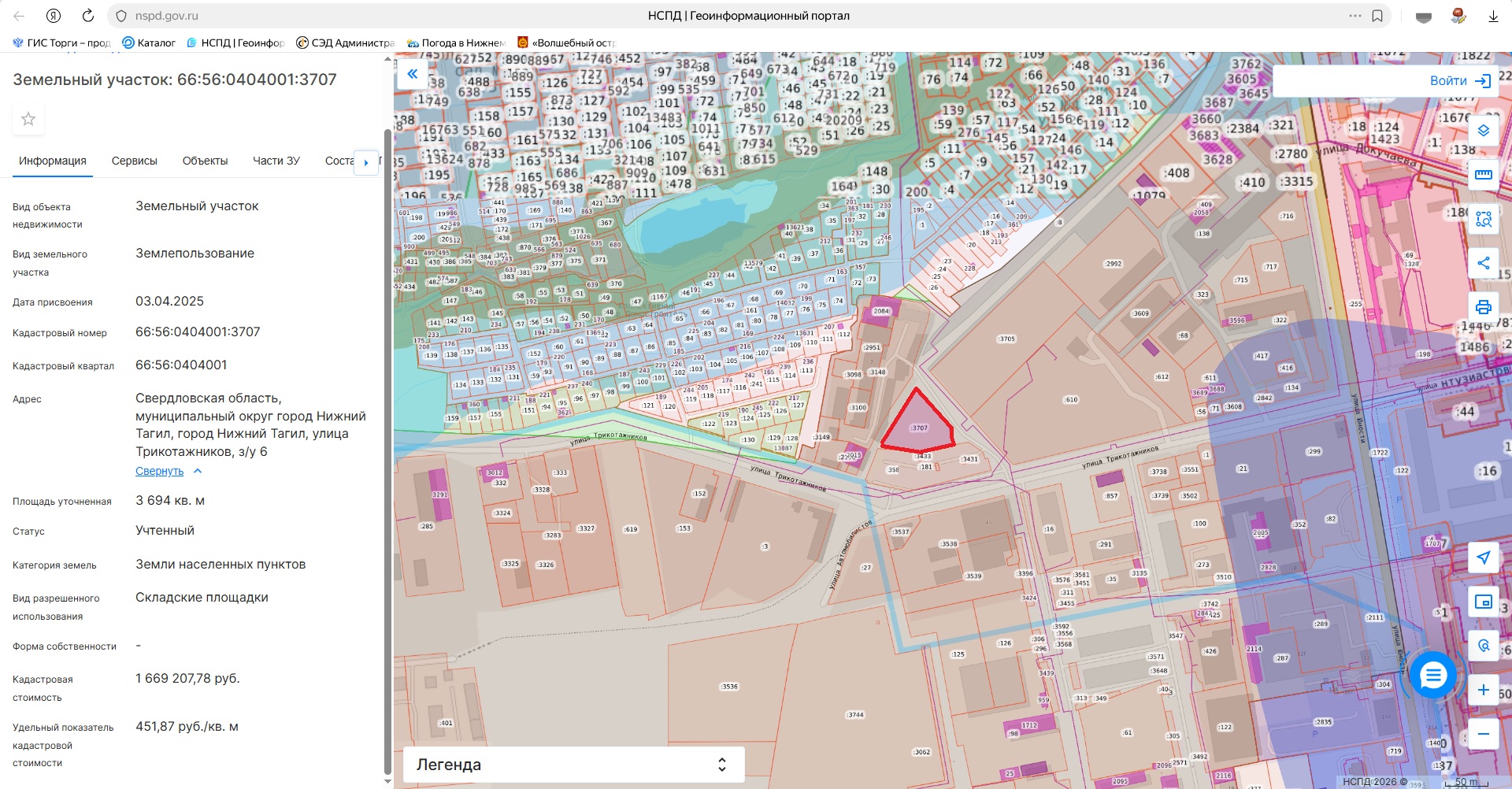Image resolution: width=1512 pixels, height=789 pixels.
Task: Zoom out on the map
Action: 1483,734
